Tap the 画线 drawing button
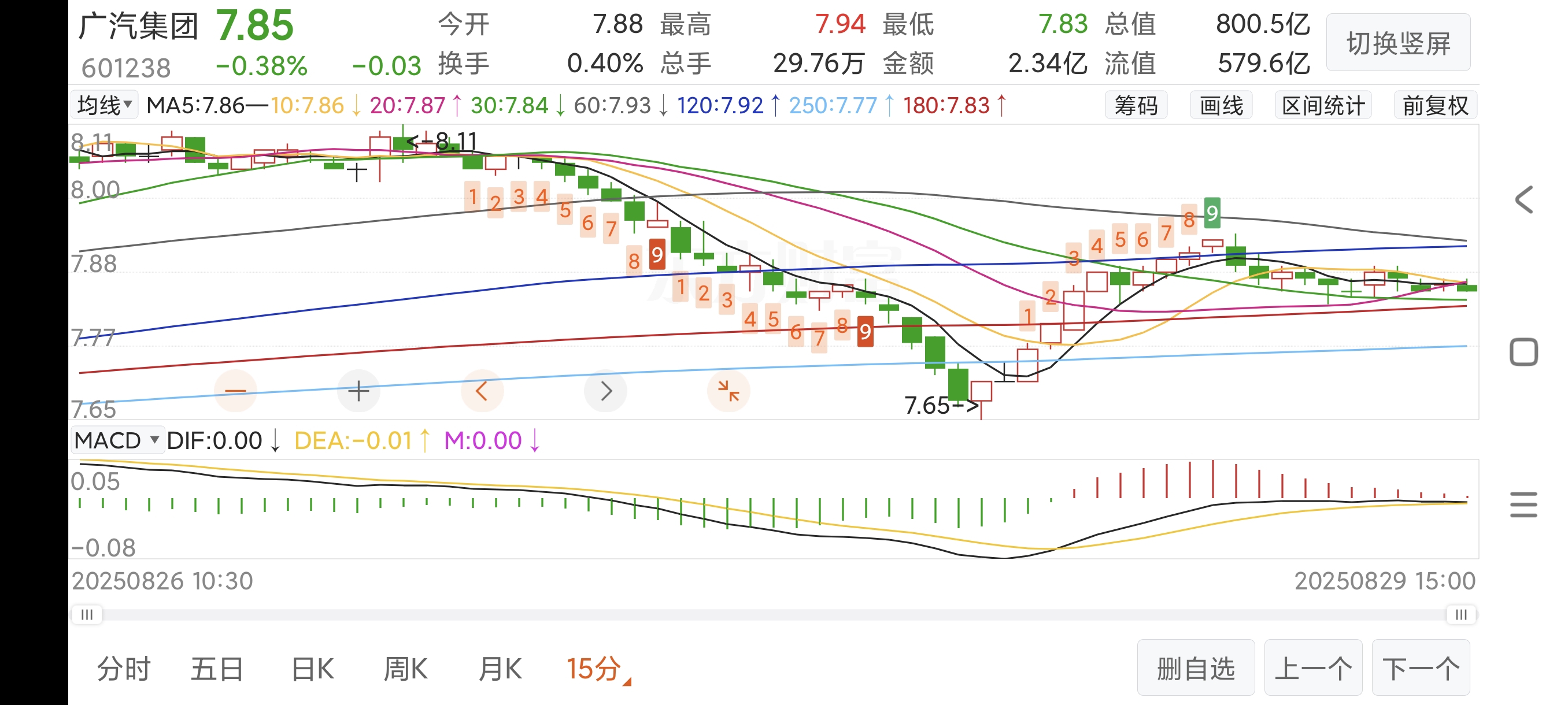This screenshot has height=705, width=1568. [1221, 105]
